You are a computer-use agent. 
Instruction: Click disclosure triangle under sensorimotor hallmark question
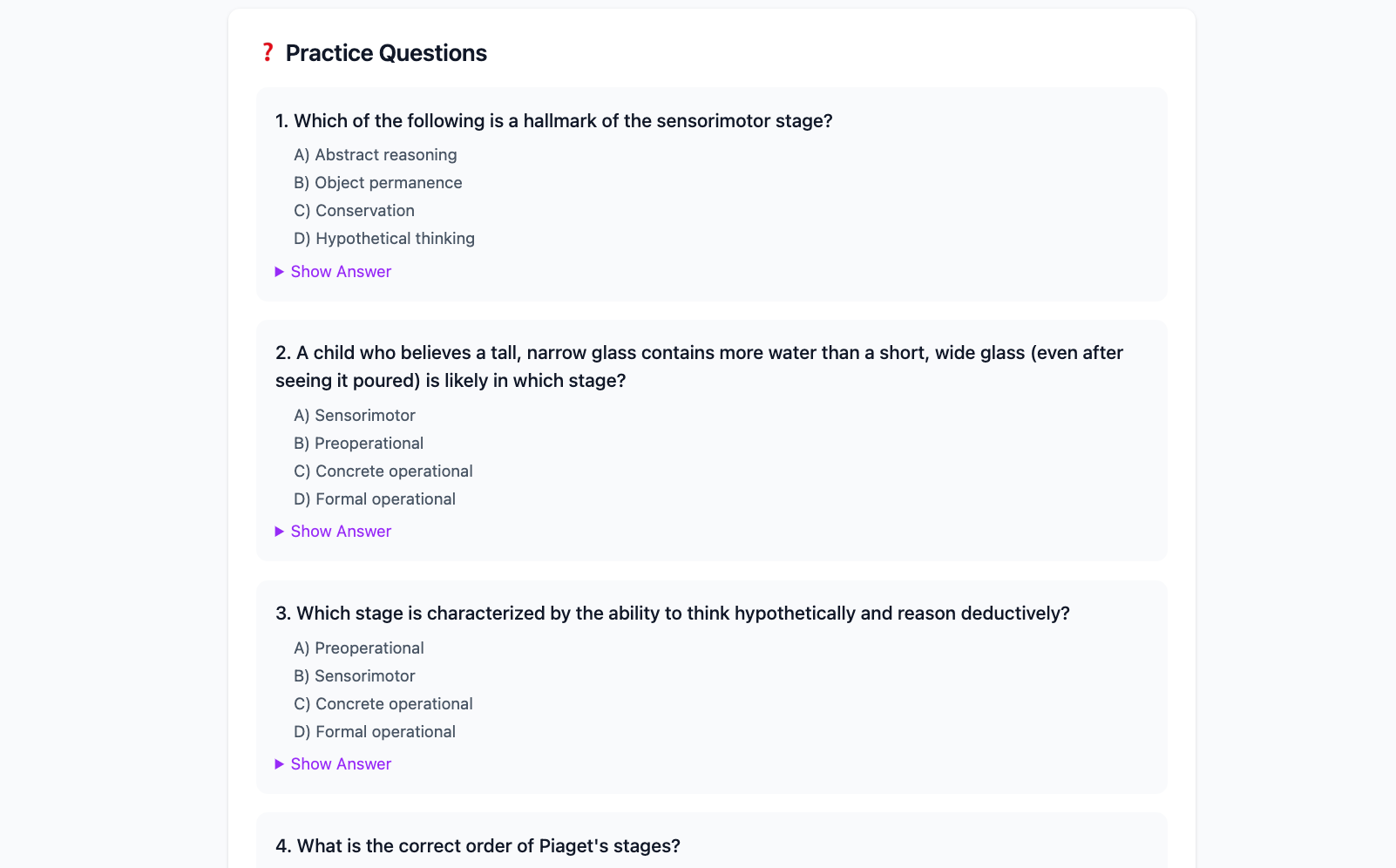point(280,272)
